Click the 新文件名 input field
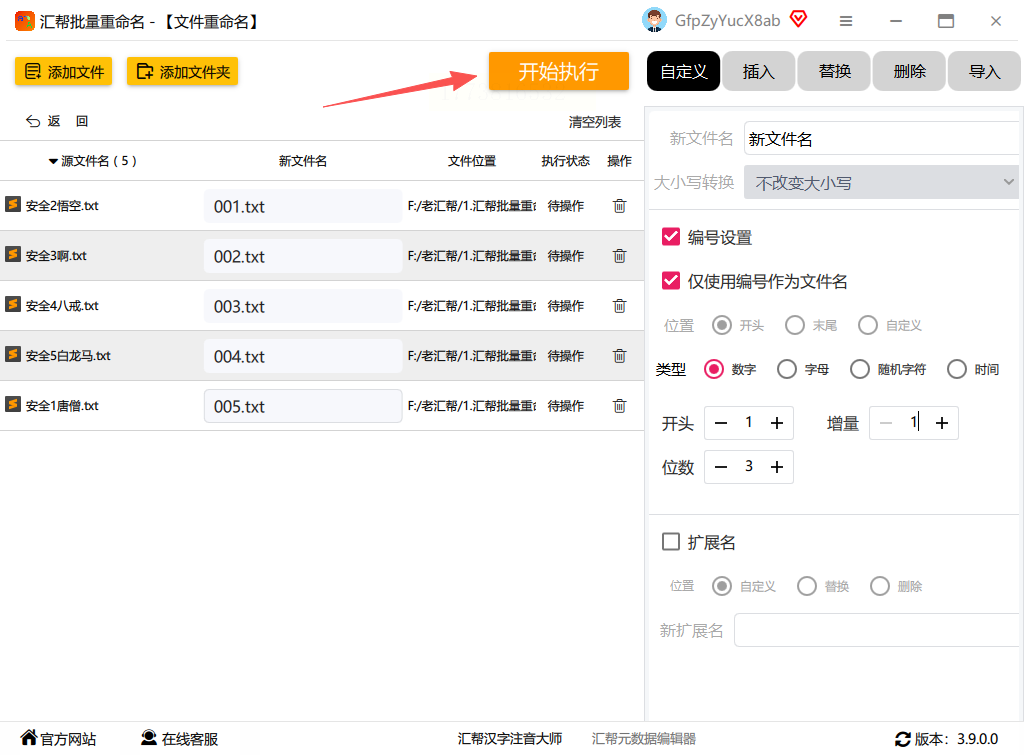 pos(880,139)
